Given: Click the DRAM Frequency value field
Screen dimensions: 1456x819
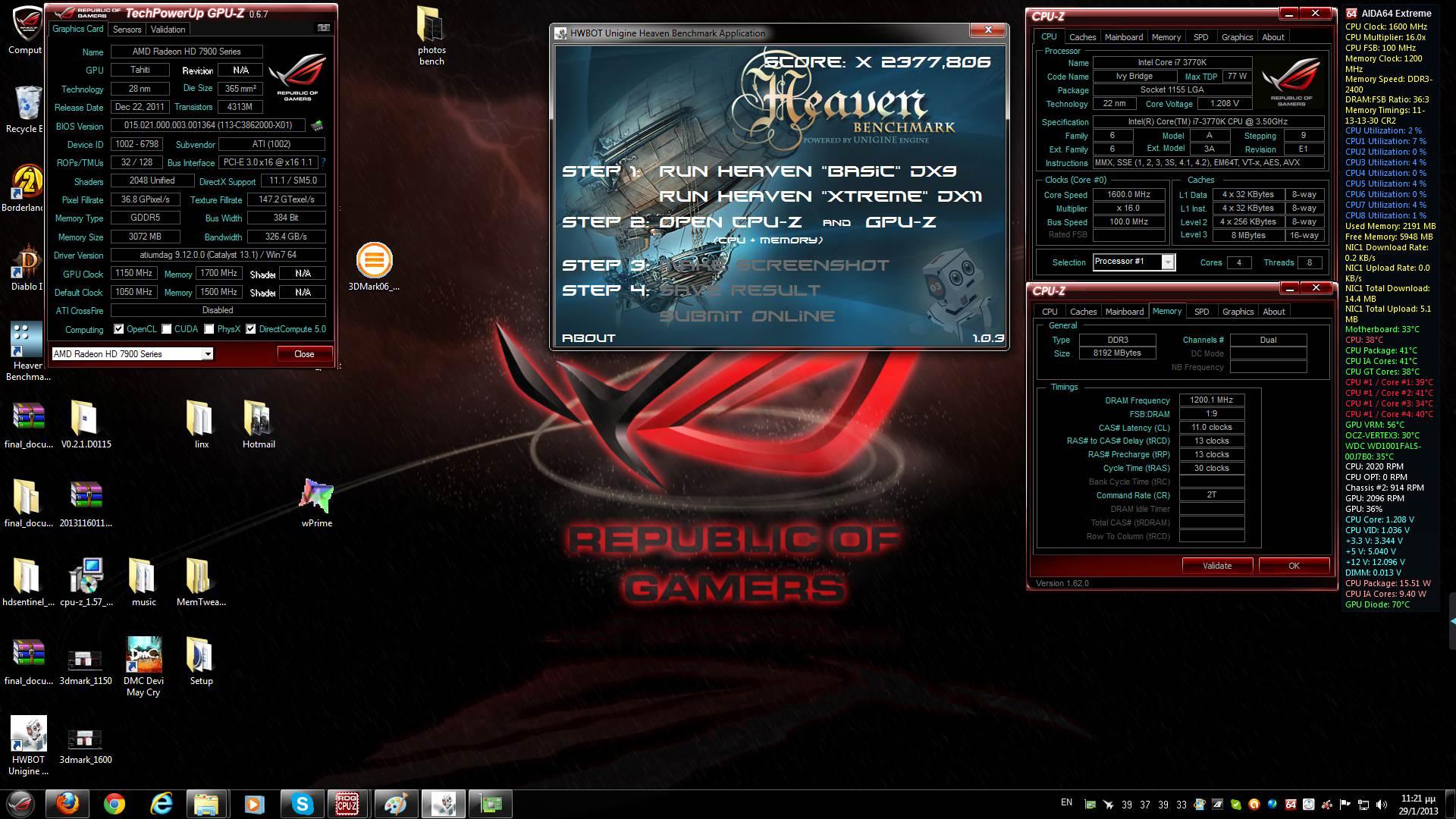Looking at the screenshot, I should [x=1212, y=400].
